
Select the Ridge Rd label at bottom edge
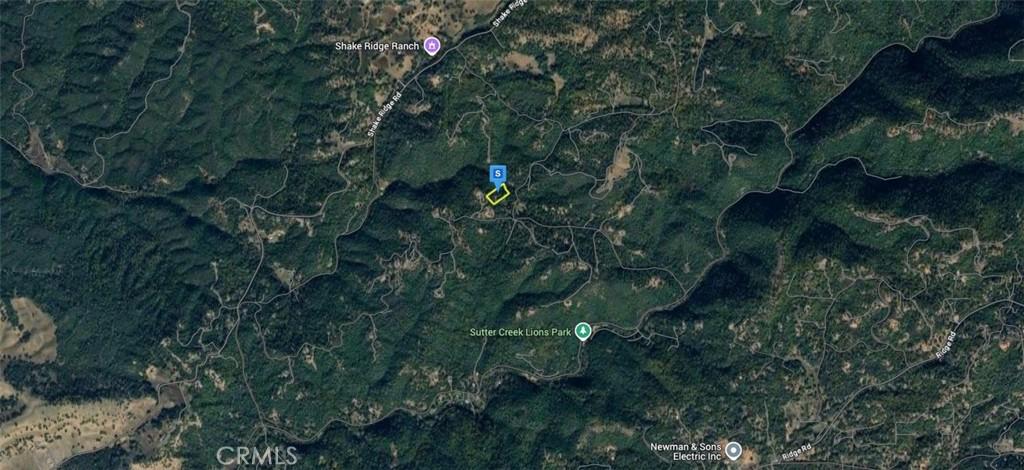click(796, 454)
